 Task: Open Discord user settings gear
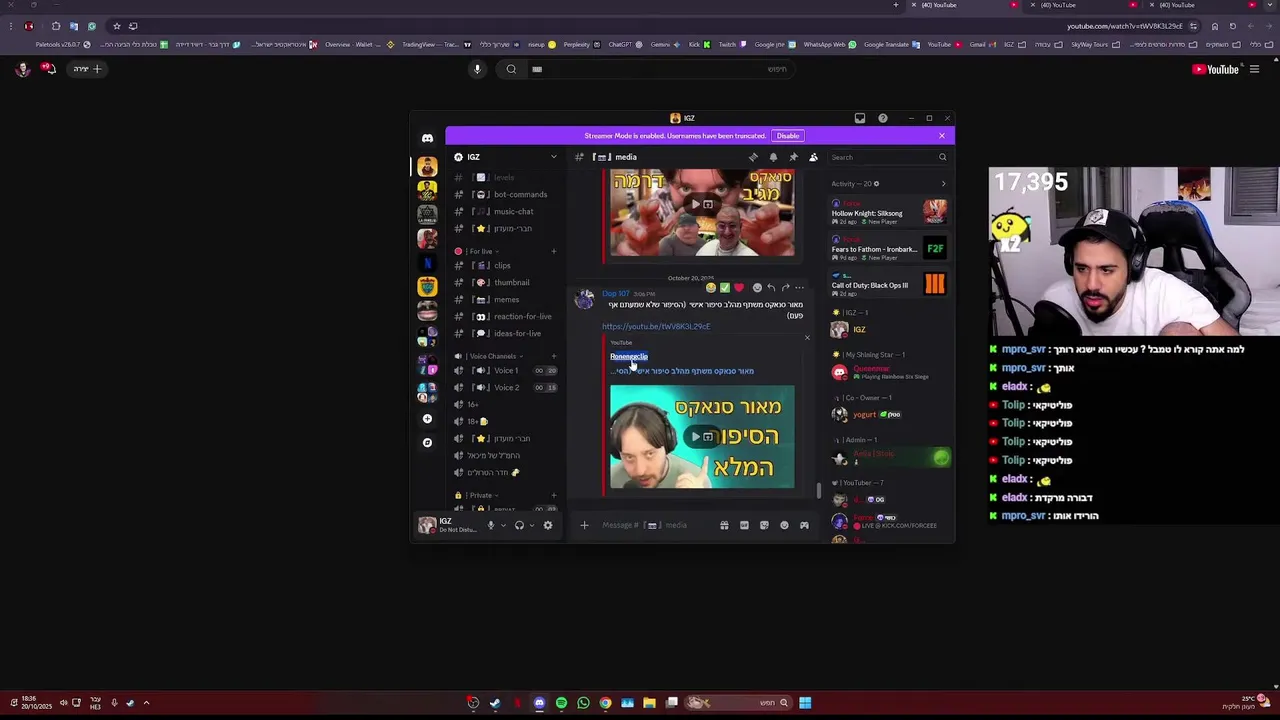pos(548,525)
